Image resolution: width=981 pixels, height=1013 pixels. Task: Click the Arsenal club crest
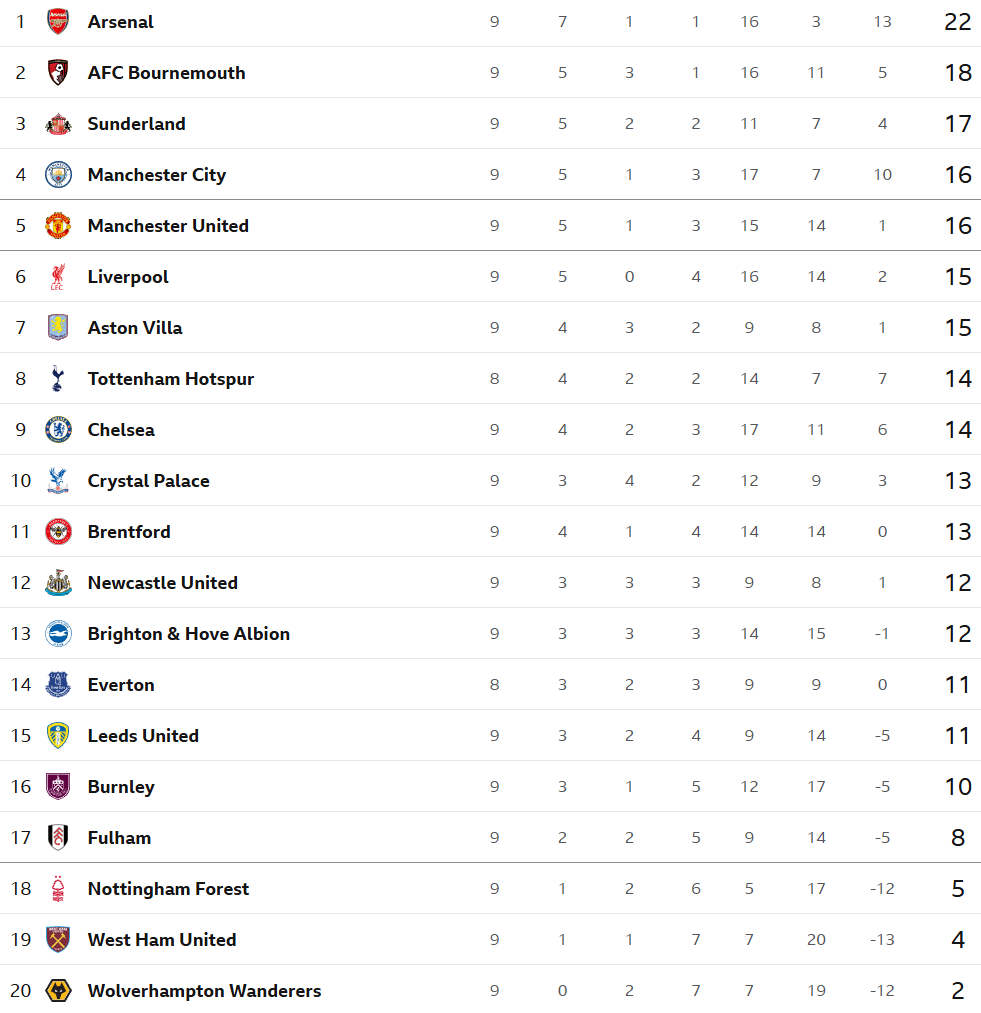tap(58, 21)
